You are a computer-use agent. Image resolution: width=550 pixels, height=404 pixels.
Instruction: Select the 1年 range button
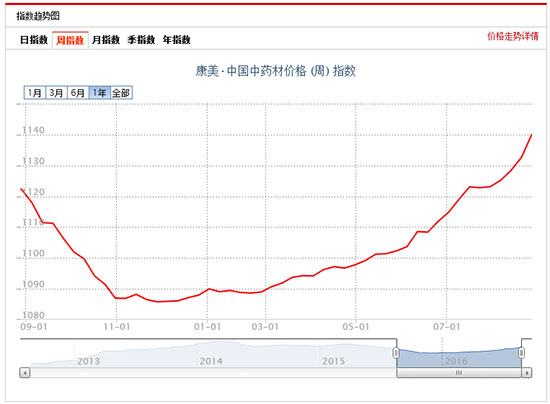pos(100,93)
